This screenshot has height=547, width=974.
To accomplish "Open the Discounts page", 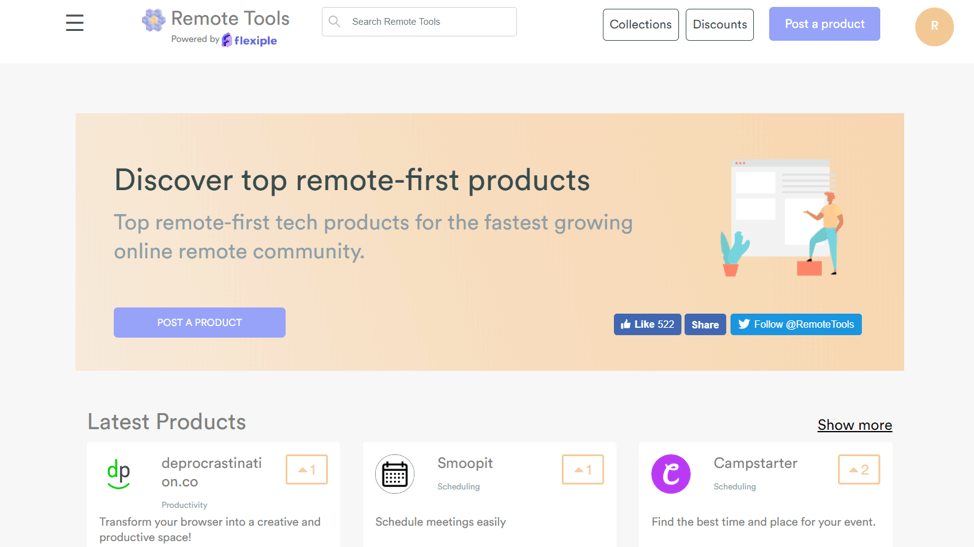I will pos(719,24).
